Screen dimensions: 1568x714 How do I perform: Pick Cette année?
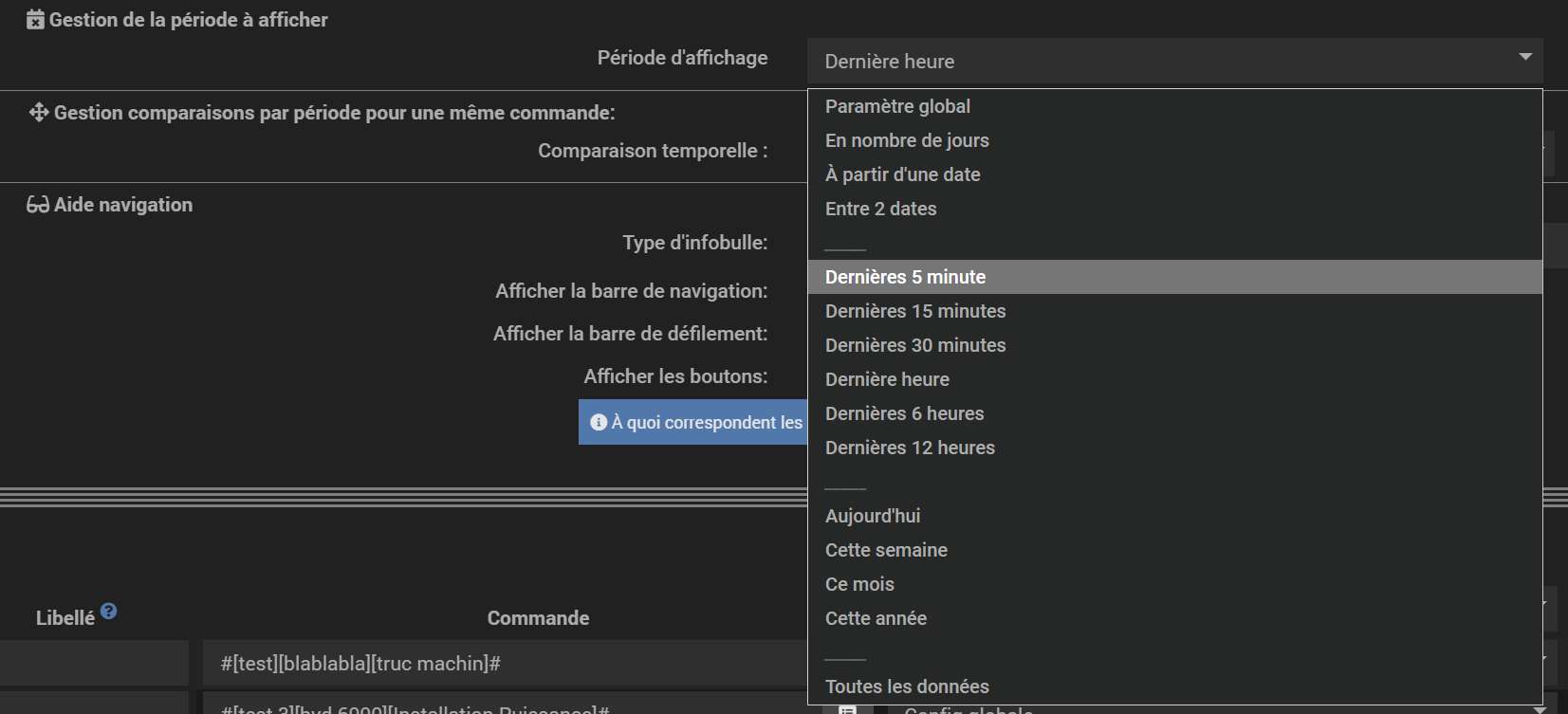pyautogui.click(x=1174, y=618)
